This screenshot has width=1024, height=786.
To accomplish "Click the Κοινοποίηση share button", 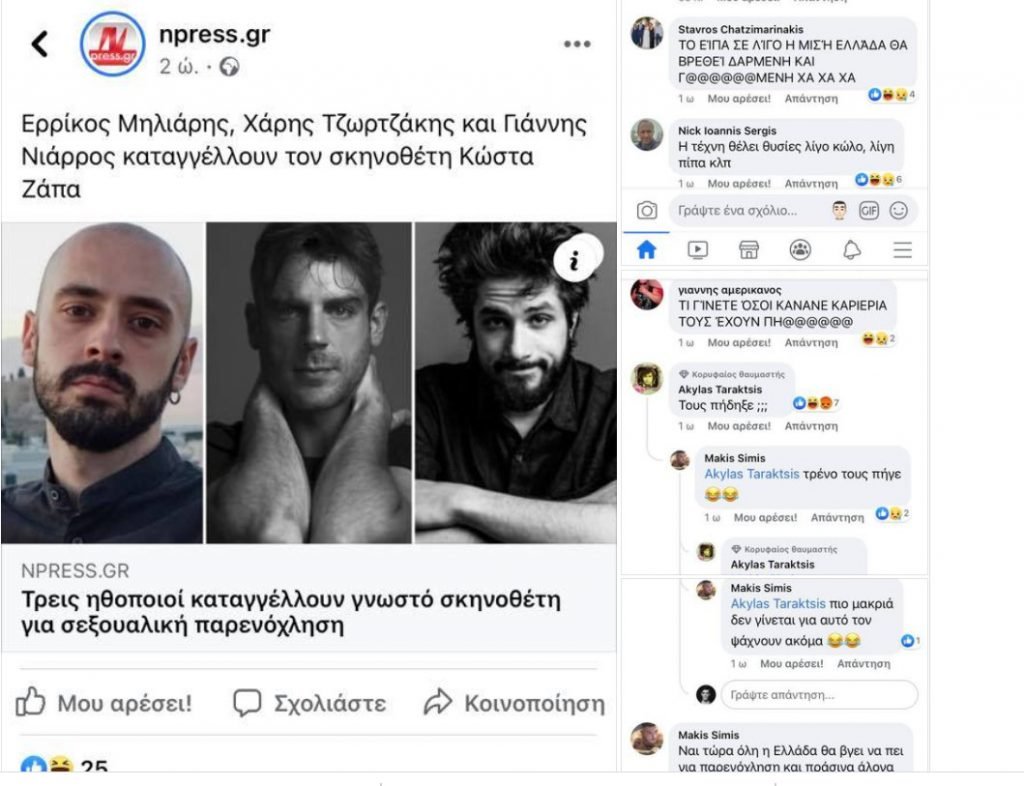I will point(514,703).
